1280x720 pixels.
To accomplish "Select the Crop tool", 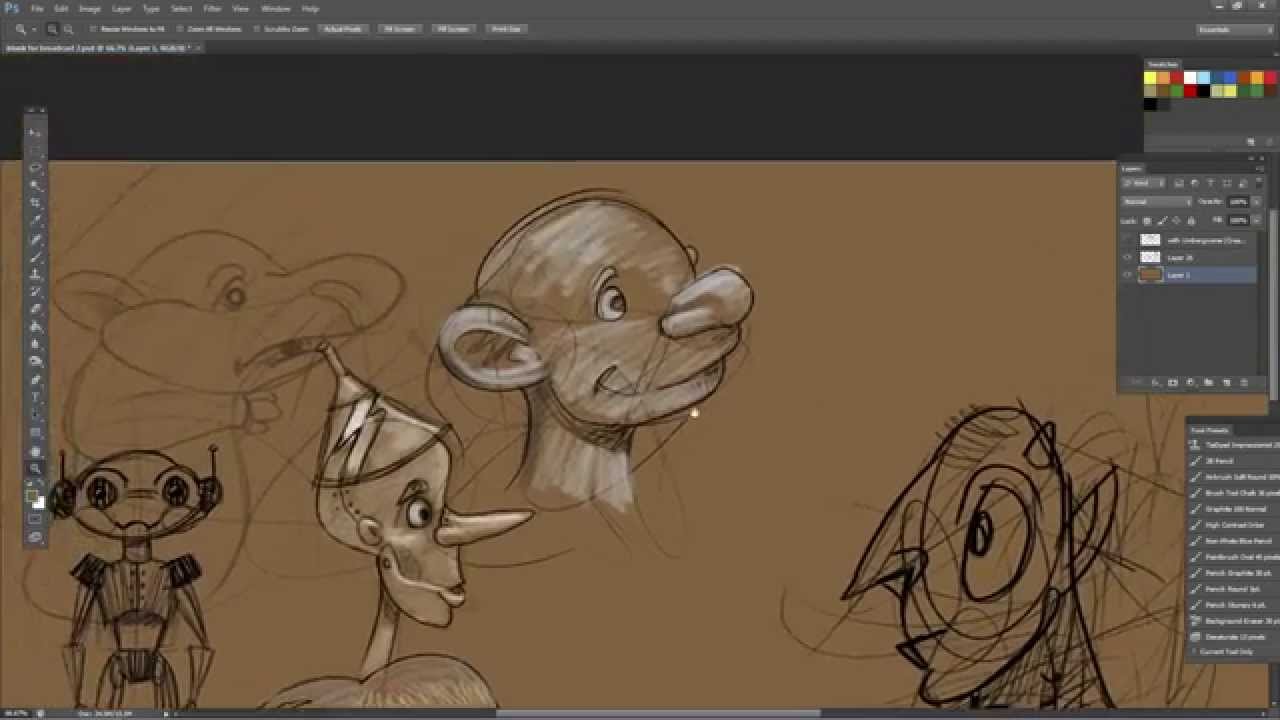I will tap(35, 202).
